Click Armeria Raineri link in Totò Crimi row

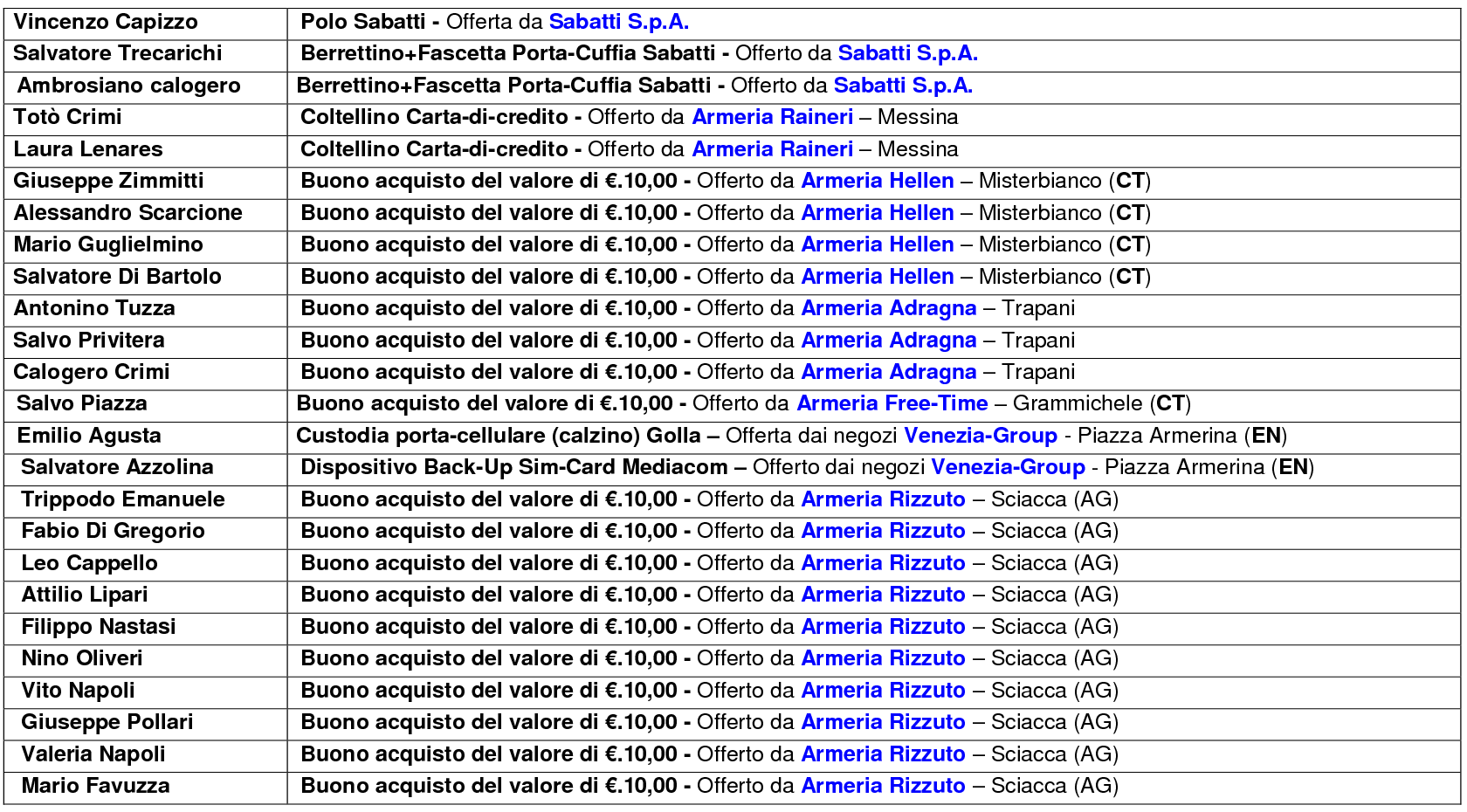coord(772,117)
